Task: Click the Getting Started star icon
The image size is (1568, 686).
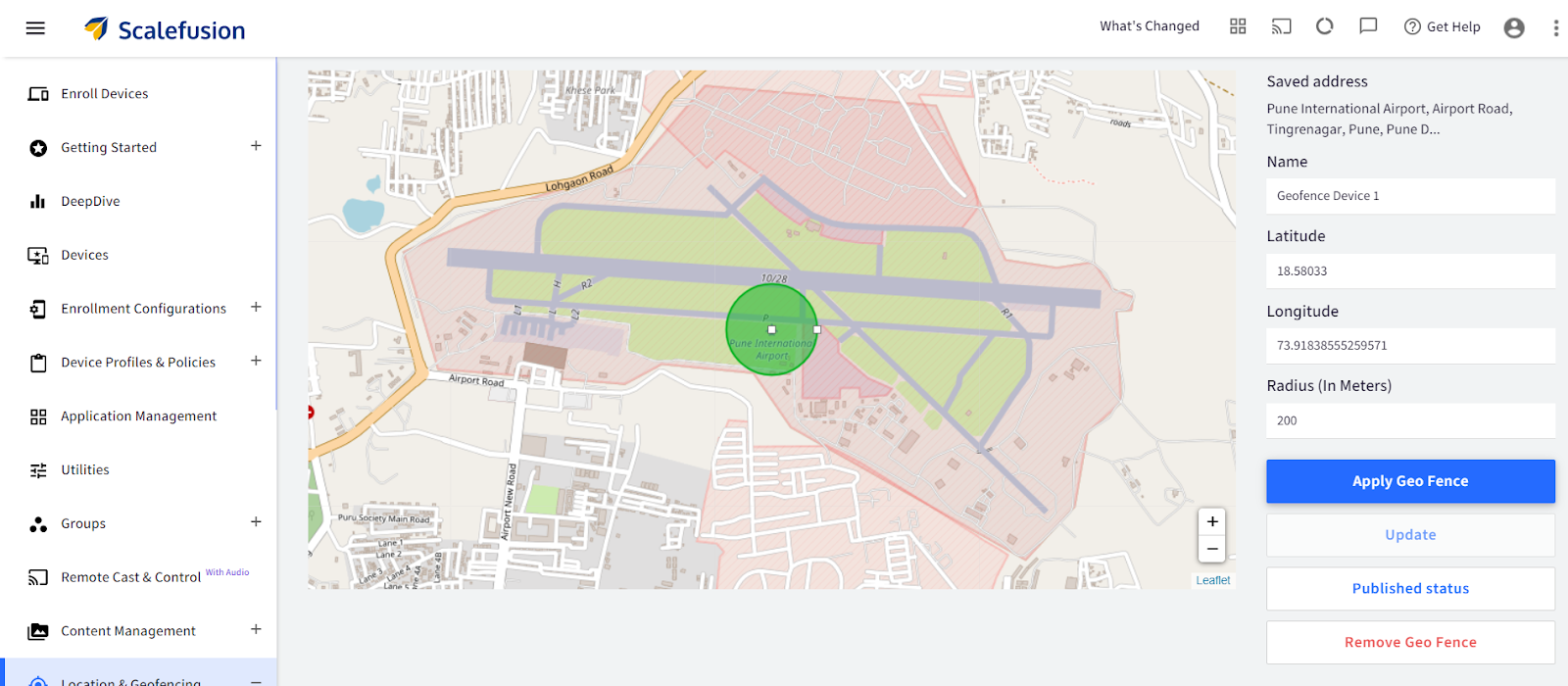Action: coord(38,148)
